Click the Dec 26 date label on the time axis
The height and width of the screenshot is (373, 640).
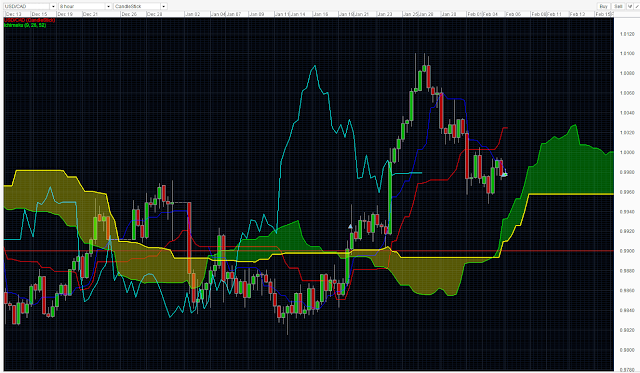click(129, 14)
